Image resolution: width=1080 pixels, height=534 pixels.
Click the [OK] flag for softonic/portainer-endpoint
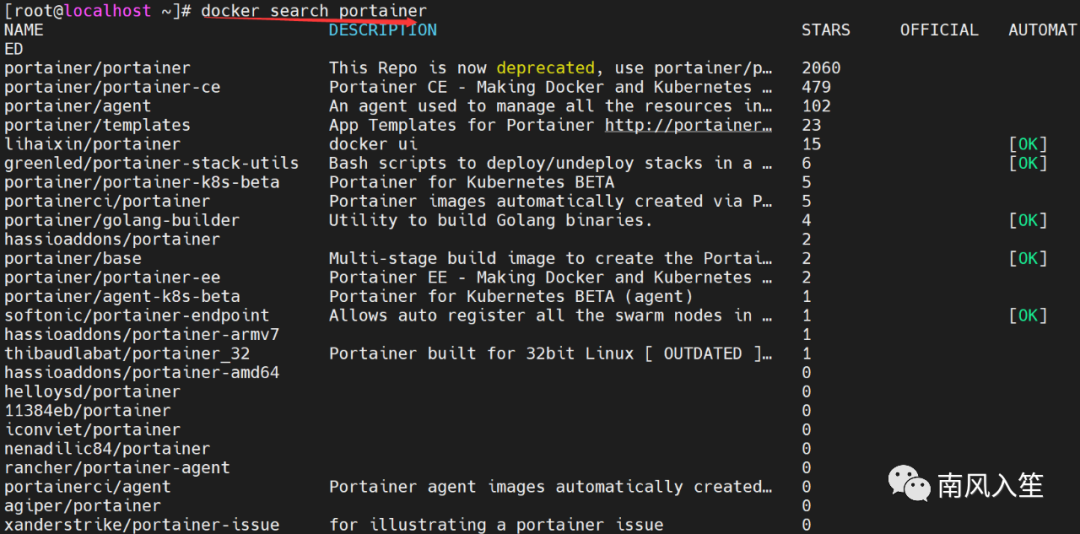click(1028, 316)
